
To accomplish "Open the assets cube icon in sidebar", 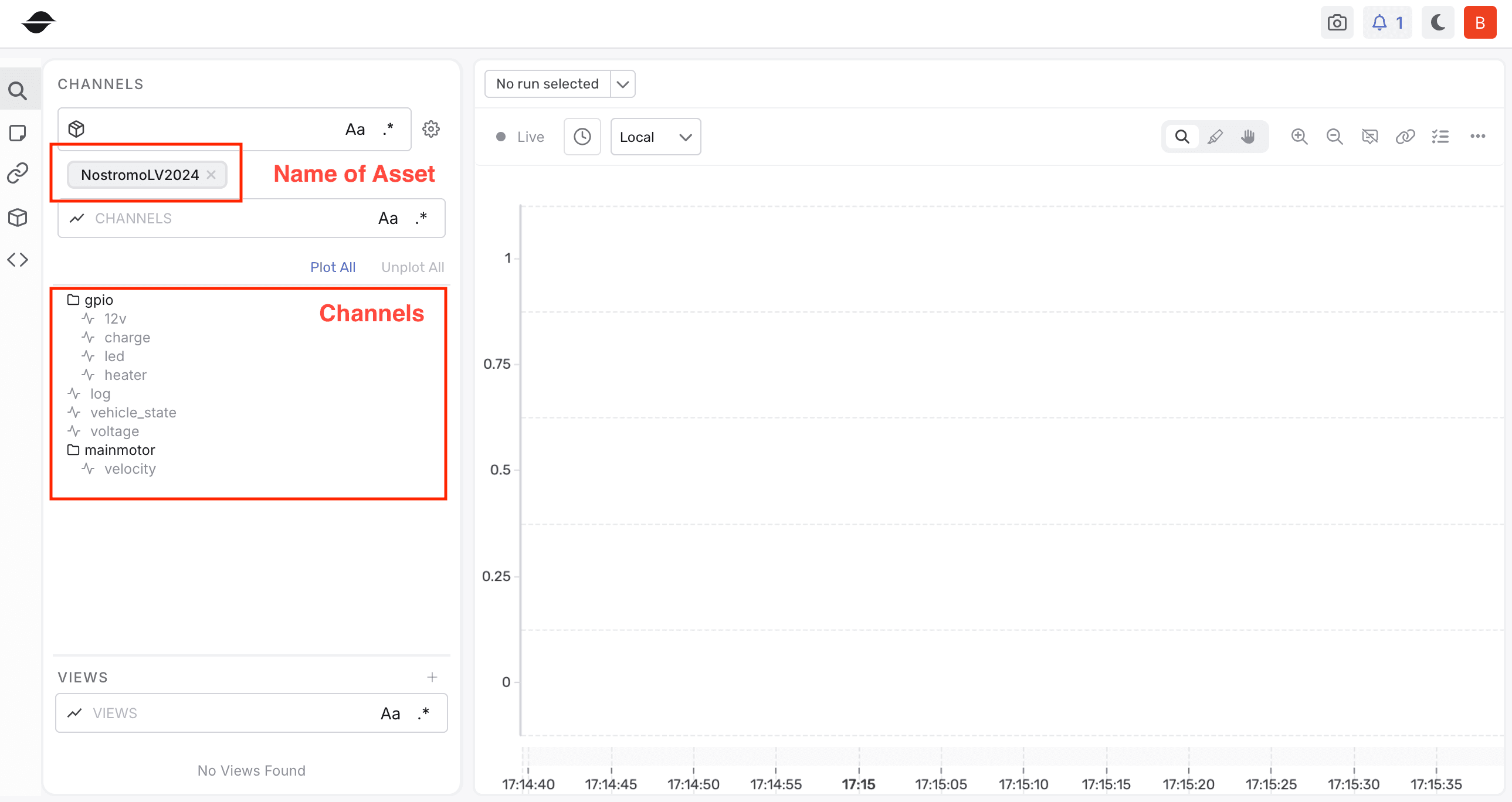I will [x=18, y=218].
